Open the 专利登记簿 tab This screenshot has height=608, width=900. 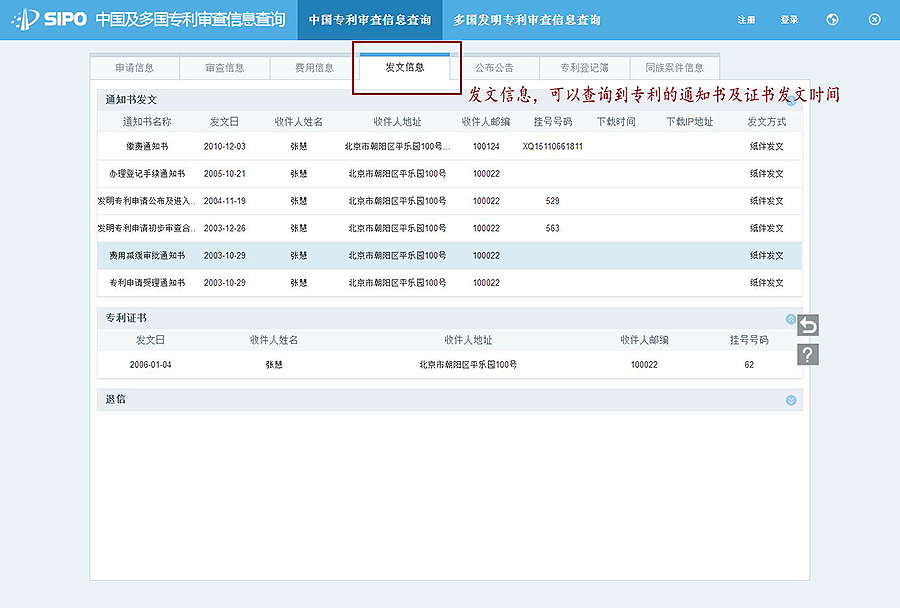(584, 68)
